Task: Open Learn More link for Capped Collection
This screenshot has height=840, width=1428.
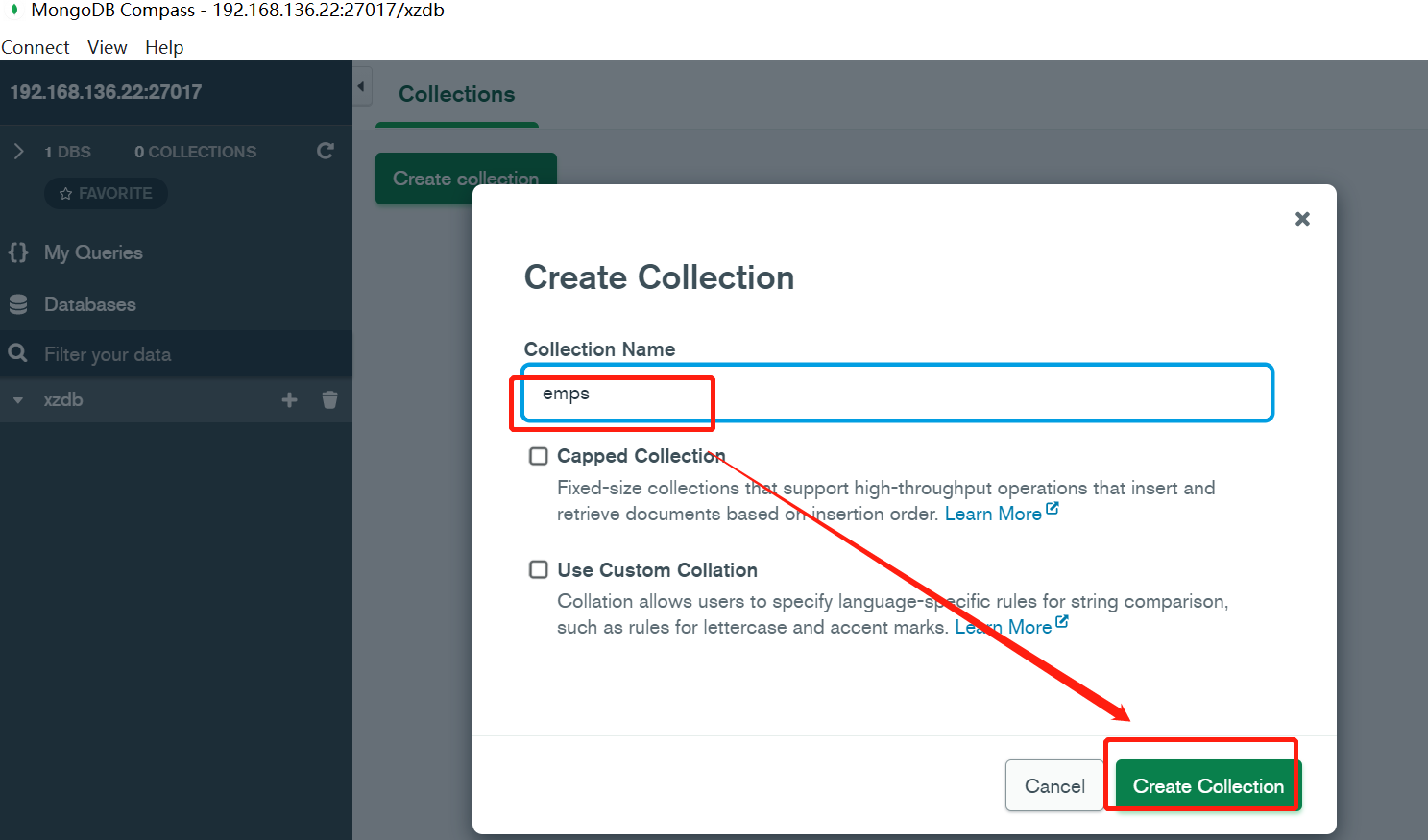Action: pos(1002,514)
